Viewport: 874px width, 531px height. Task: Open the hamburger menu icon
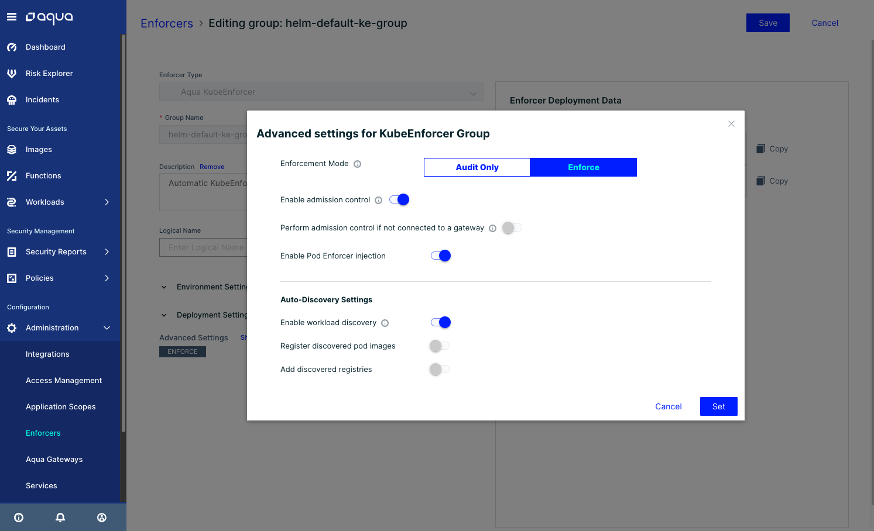tap(11, 17)
